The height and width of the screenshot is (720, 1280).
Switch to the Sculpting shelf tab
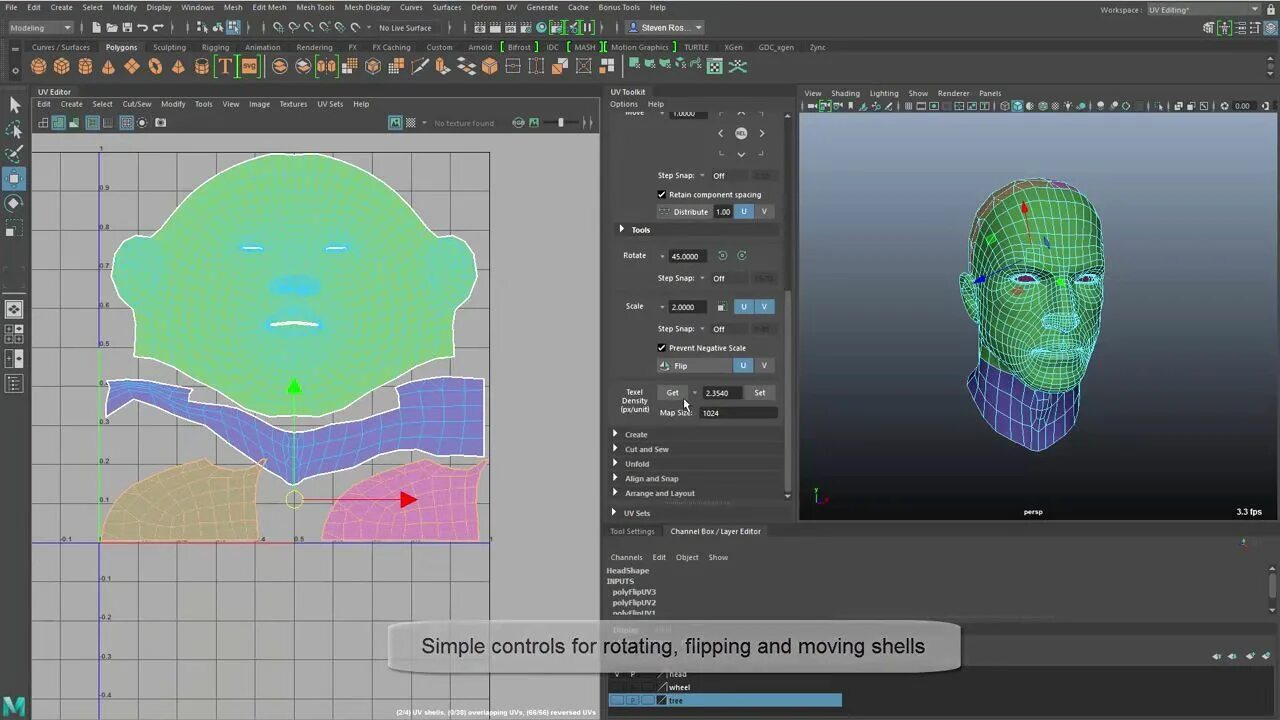point(169,47)
